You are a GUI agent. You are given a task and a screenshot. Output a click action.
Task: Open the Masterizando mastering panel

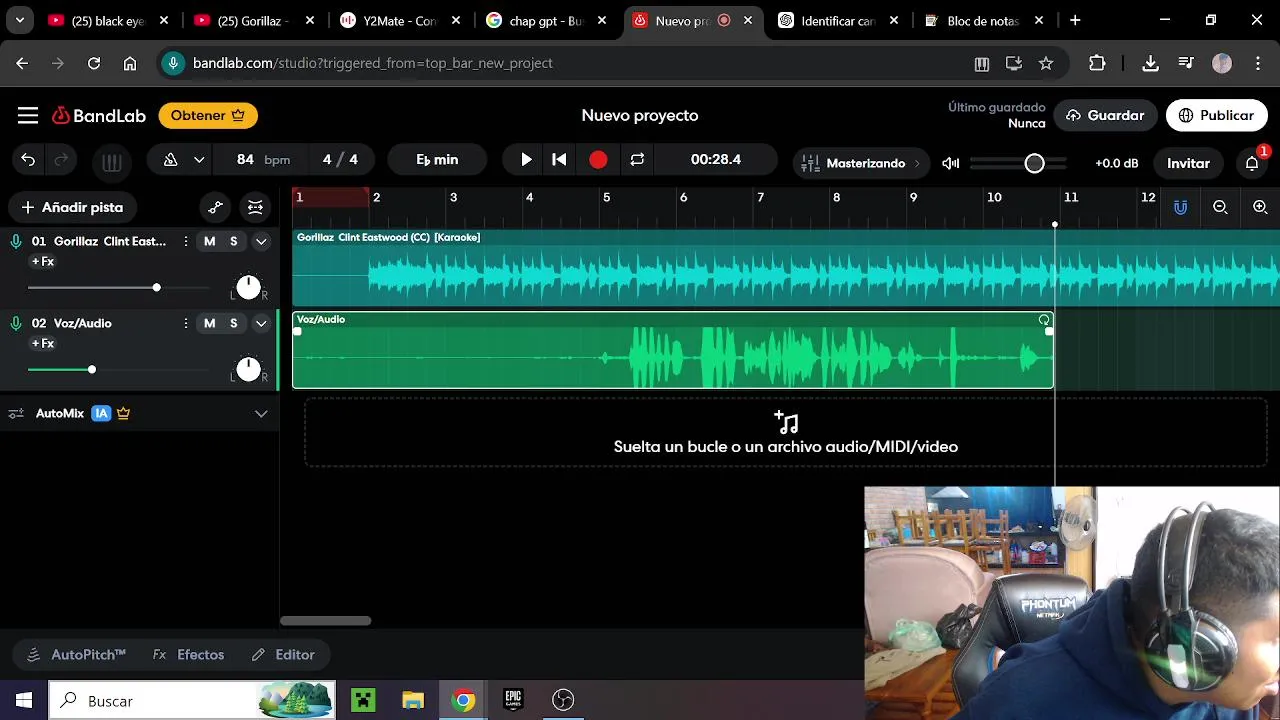click(859, 163)
